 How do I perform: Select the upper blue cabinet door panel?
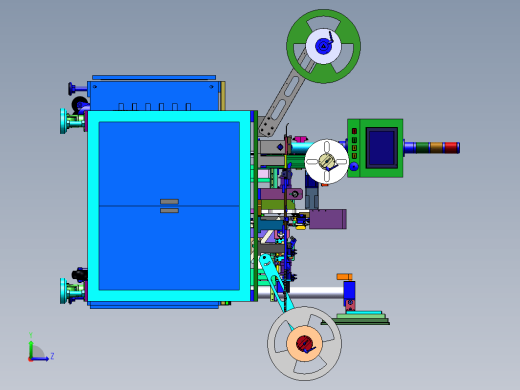tap(169, 164)
